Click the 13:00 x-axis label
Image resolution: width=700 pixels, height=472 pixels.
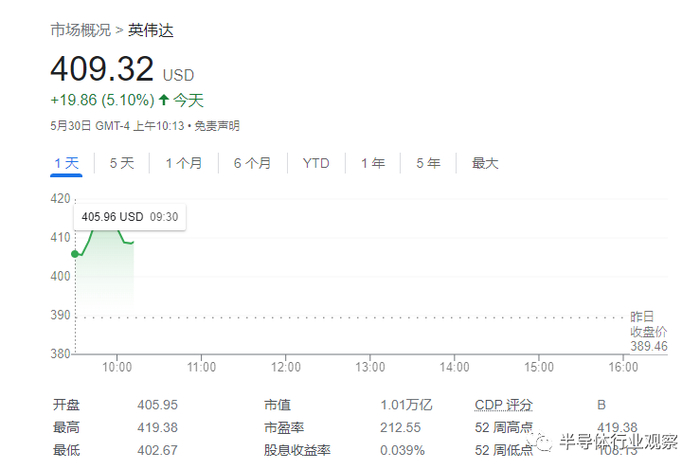click(370, 367)
